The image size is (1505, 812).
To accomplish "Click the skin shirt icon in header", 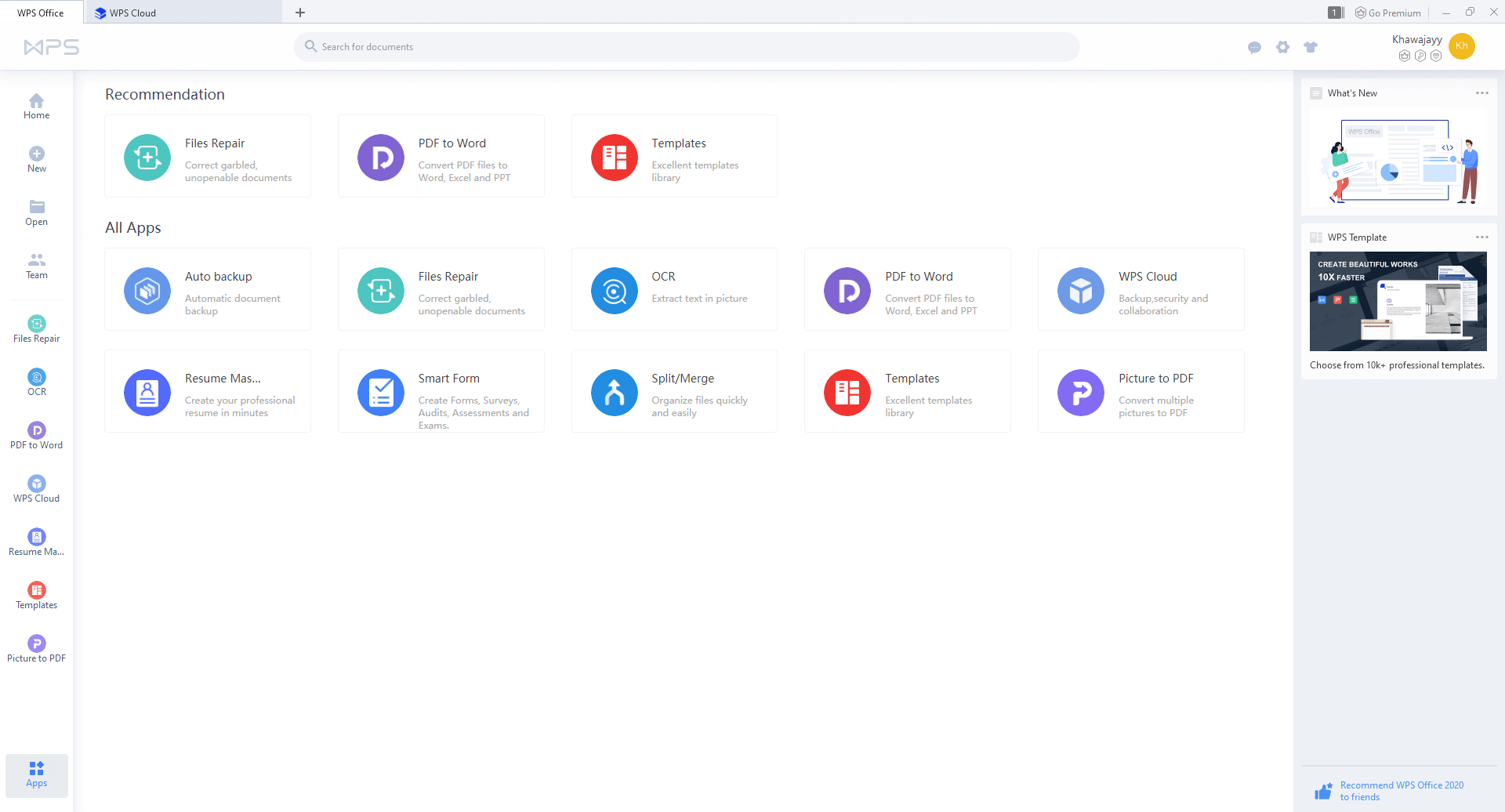I will [1311, 47].
